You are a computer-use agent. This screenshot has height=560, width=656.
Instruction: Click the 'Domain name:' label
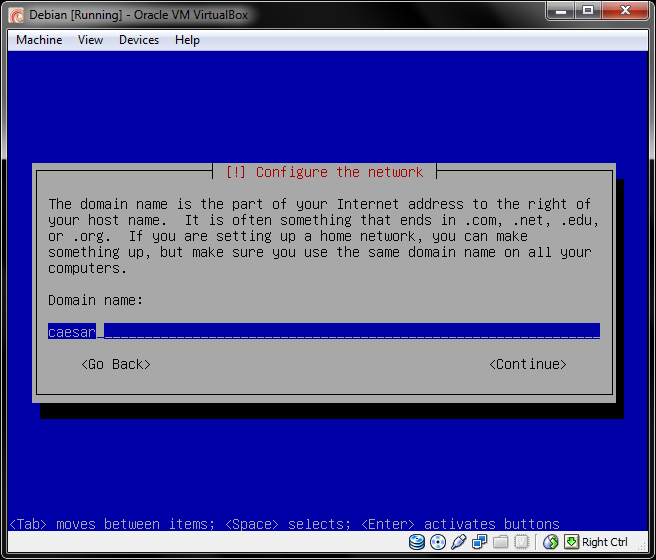coord(95,300)
